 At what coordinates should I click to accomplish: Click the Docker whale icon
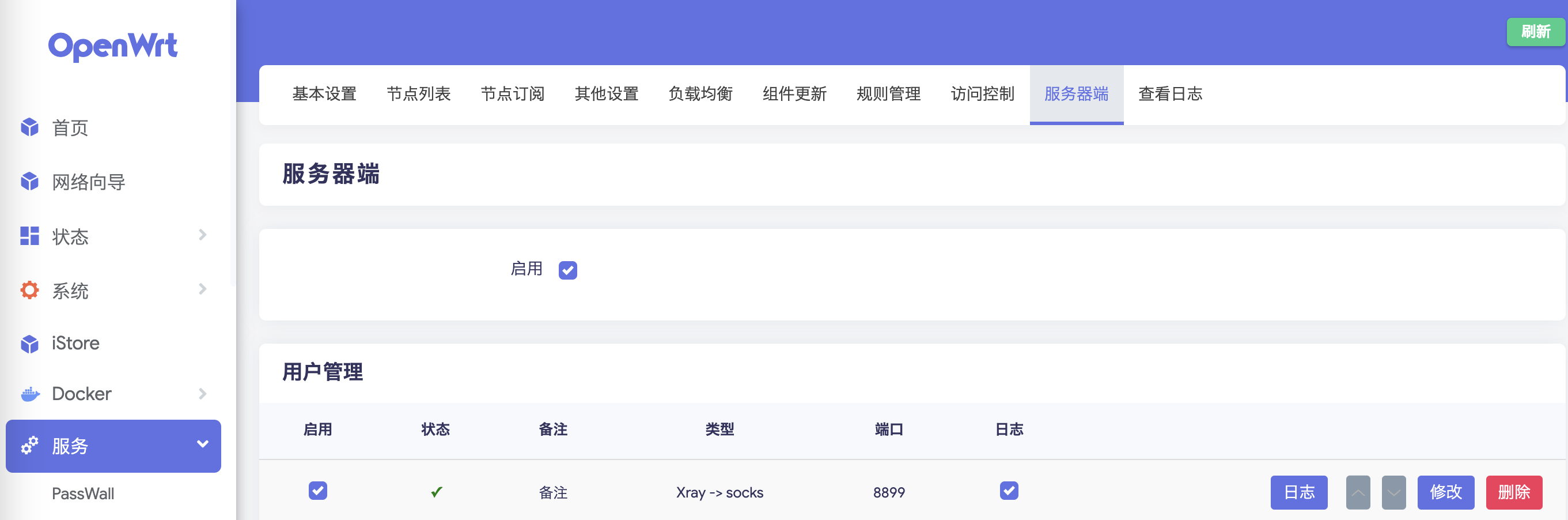30,394
